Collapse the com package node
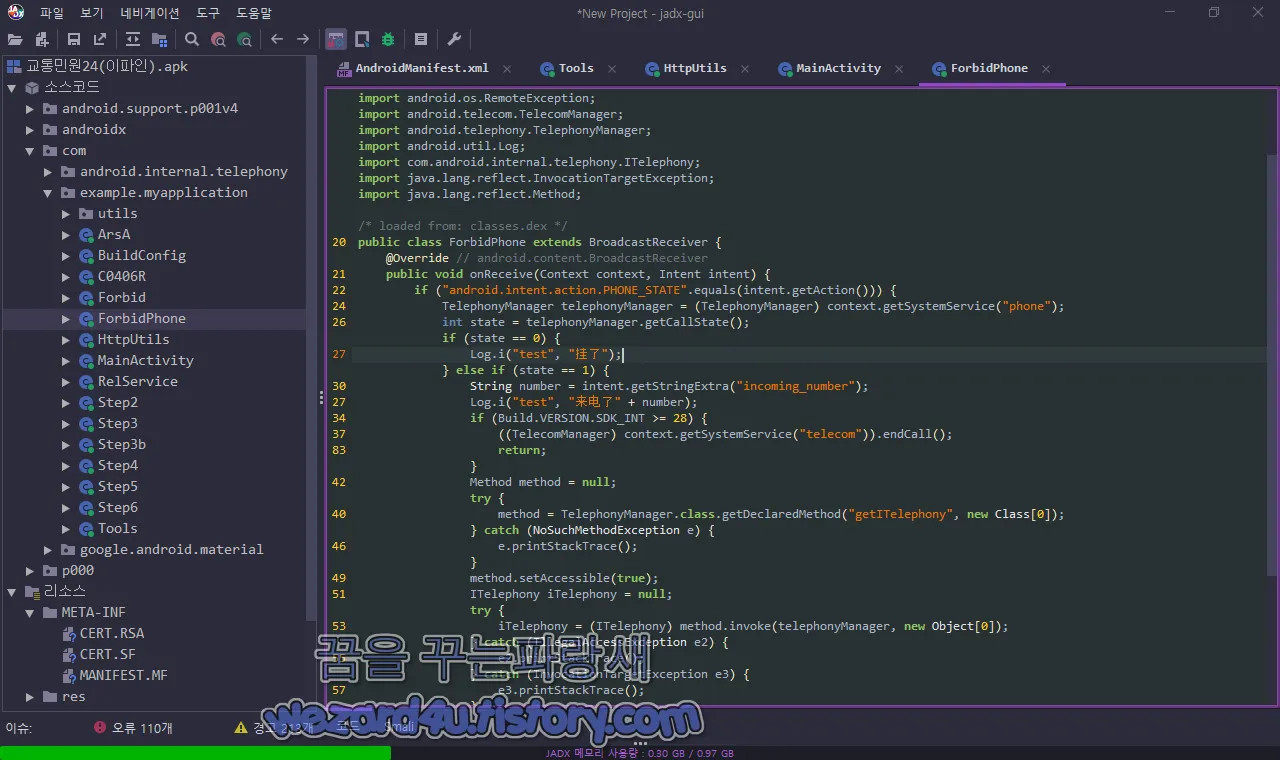Image resolution: width=1280 pixels, height=760 pixels. (30, 150)
